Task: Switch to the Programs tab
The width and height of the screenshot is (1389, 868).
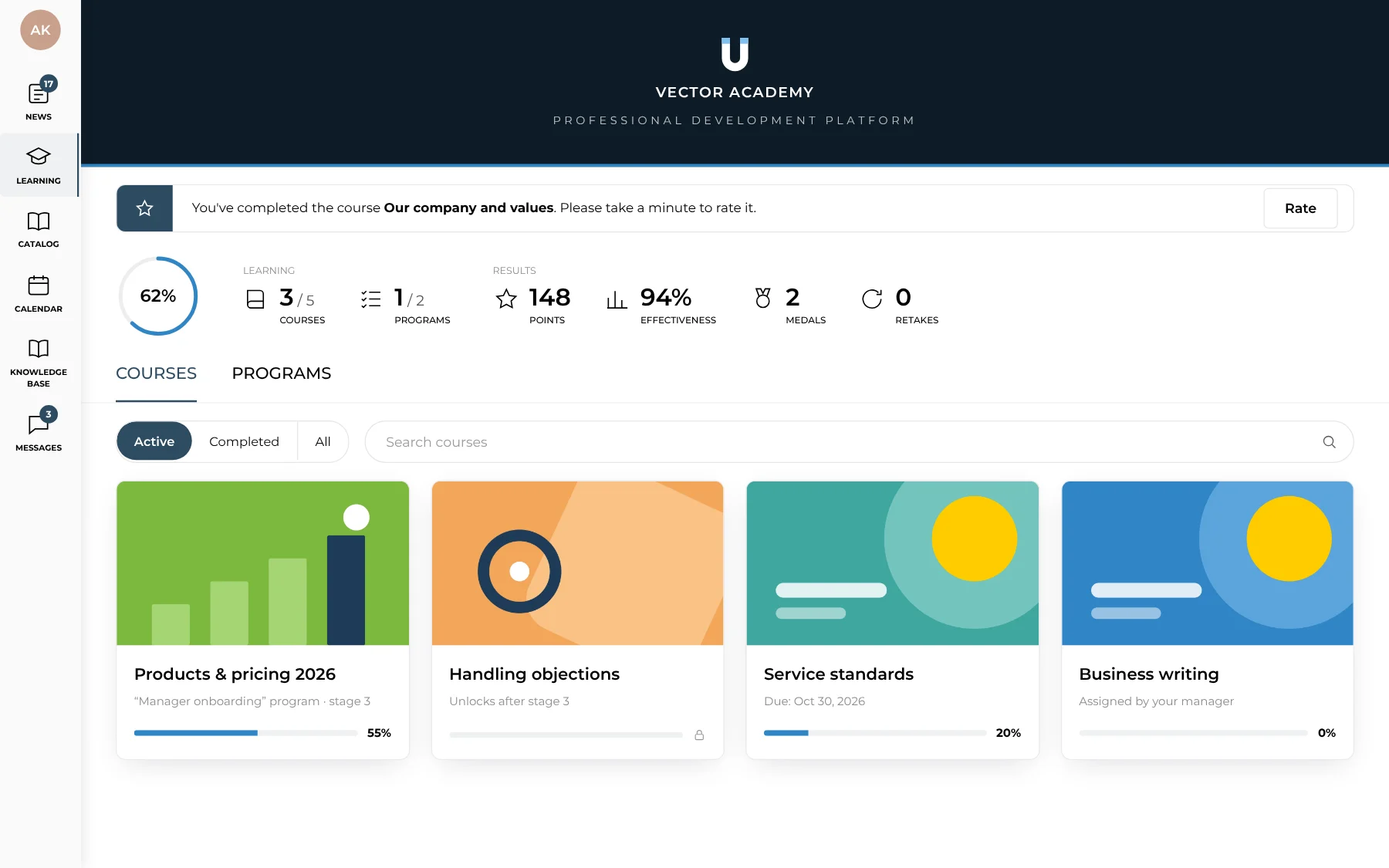Action: click(x=282, y=373)
